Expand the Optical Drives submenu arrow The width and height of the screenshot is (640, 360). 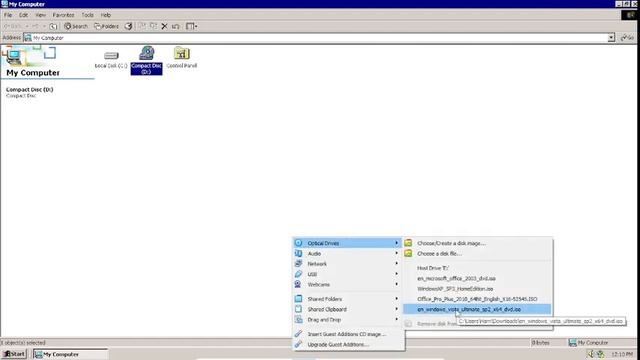(396, 243)
